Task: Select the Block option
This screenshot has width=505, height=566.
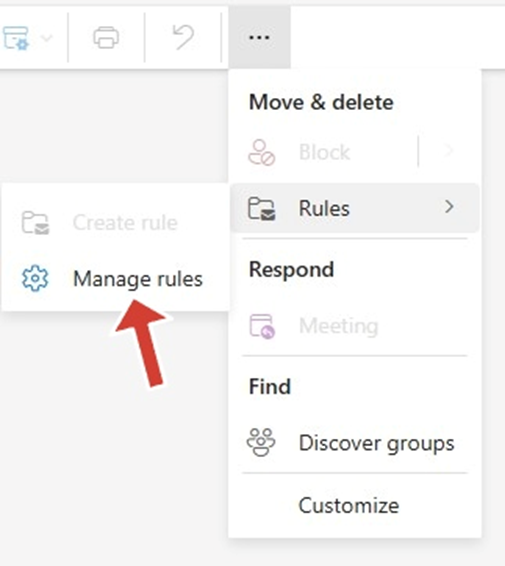Action: pyautogui.click(x=324, y=152)
